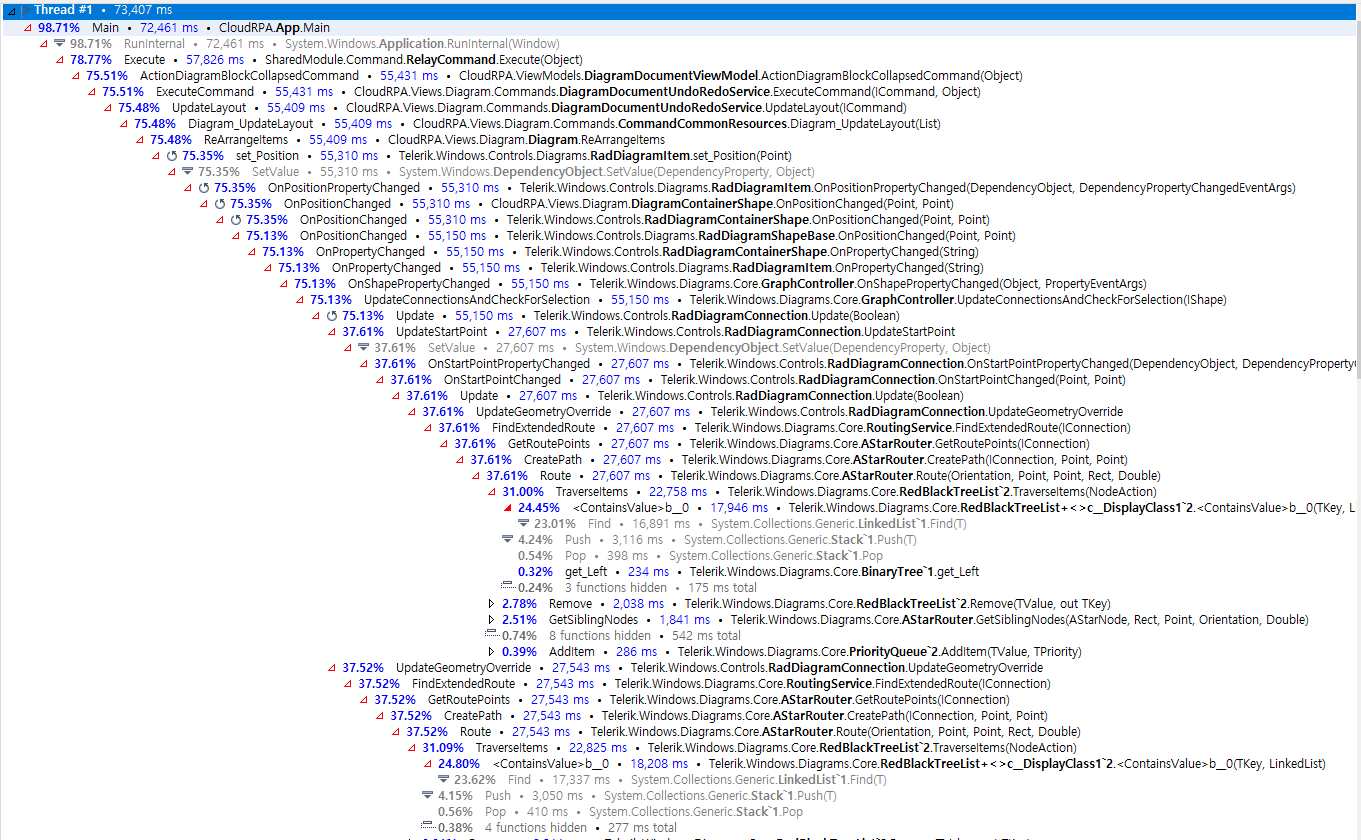
Task: Expand the GetSiblingNodes 2.51% node
Action: coord(491,619)
